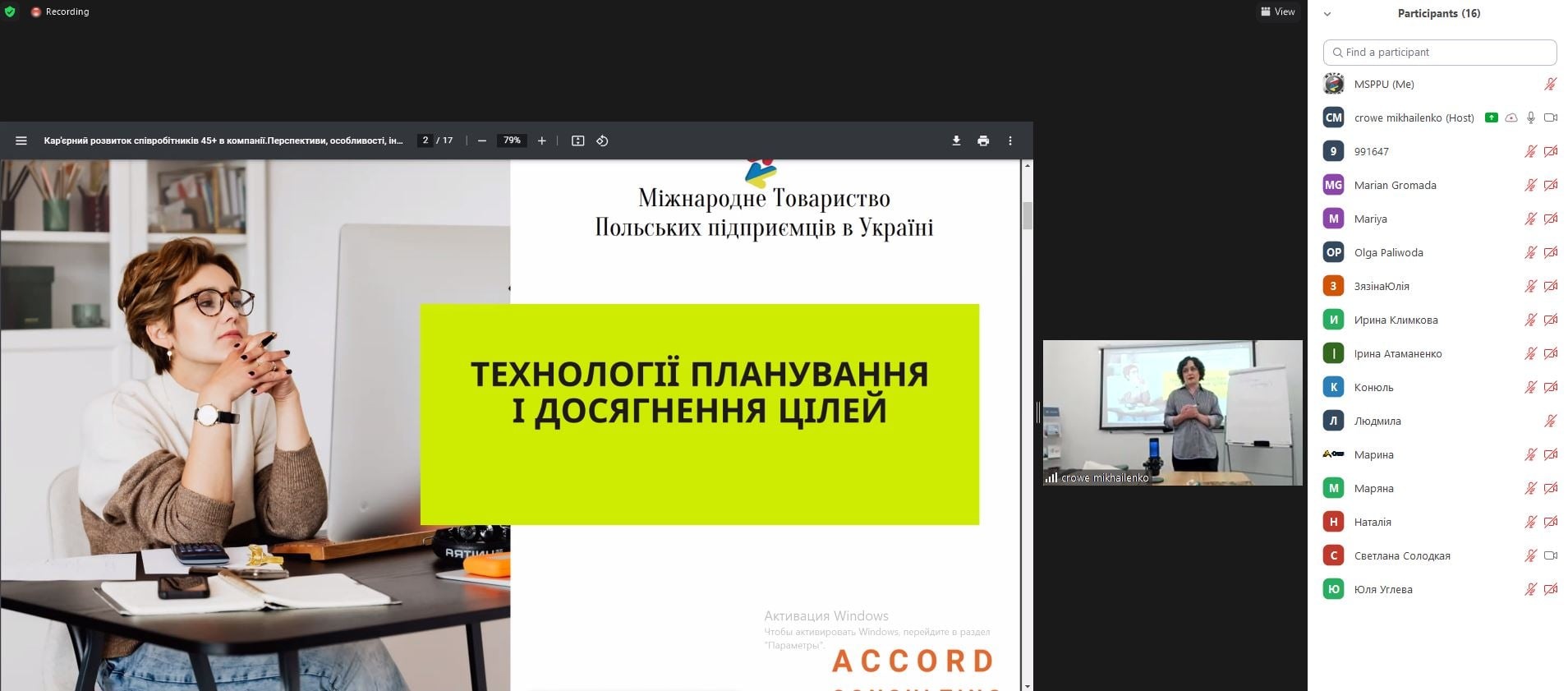Print the PDF document
The image size is (1568, 691).
click(x=983, y=141)
